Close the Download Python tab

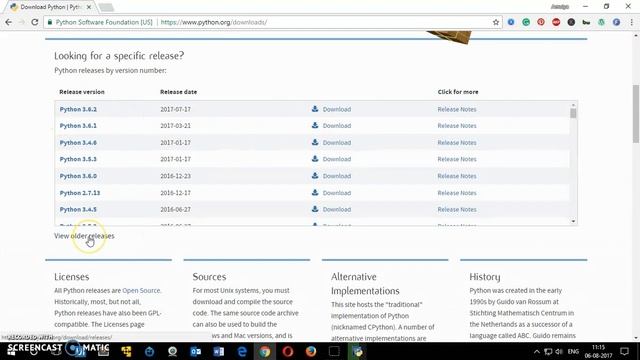click(x=89, y=7)
